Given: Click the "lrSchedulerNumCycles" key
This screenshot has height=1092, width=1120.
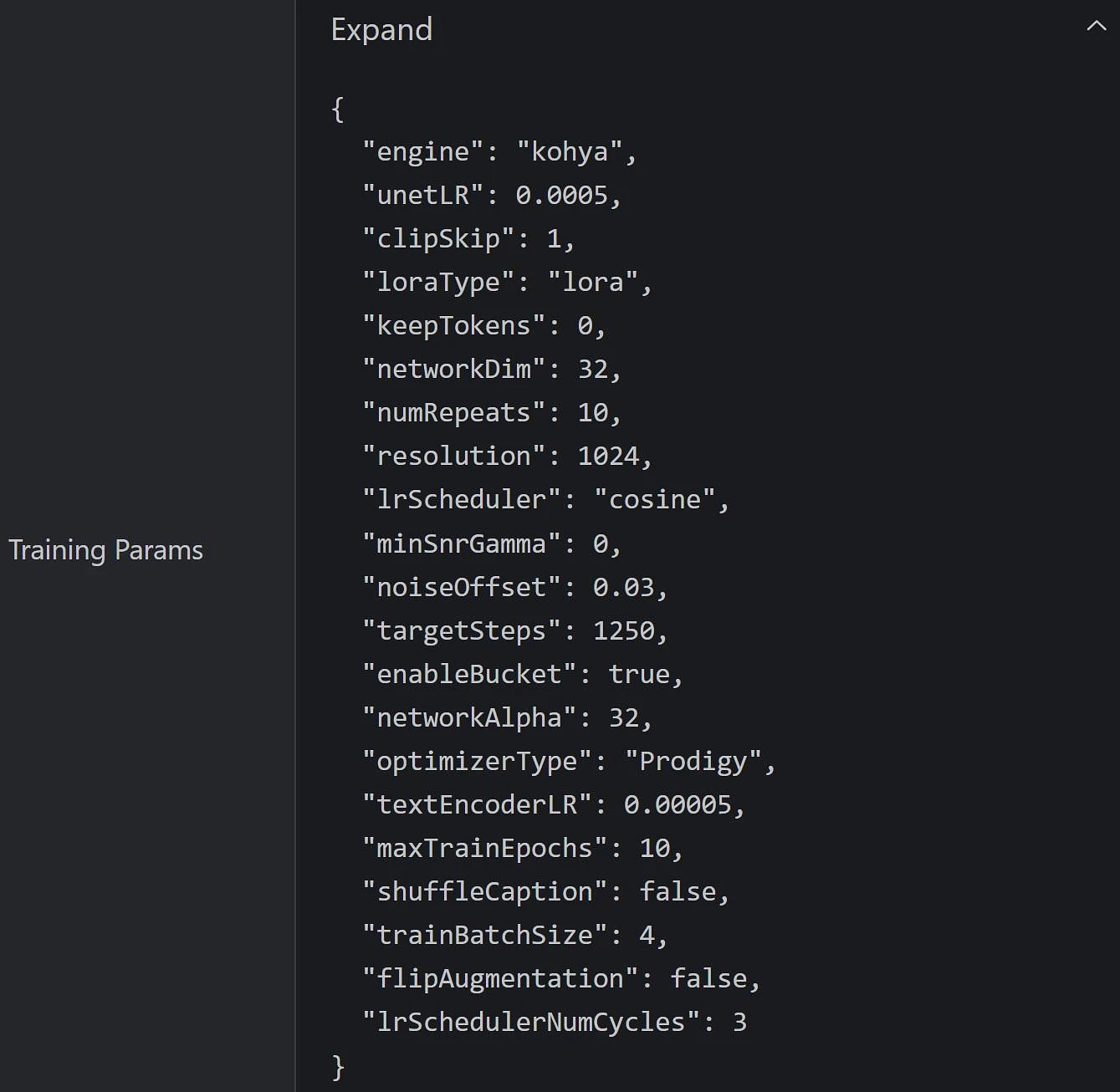Looking at the screenshot, I should 530,1023.
